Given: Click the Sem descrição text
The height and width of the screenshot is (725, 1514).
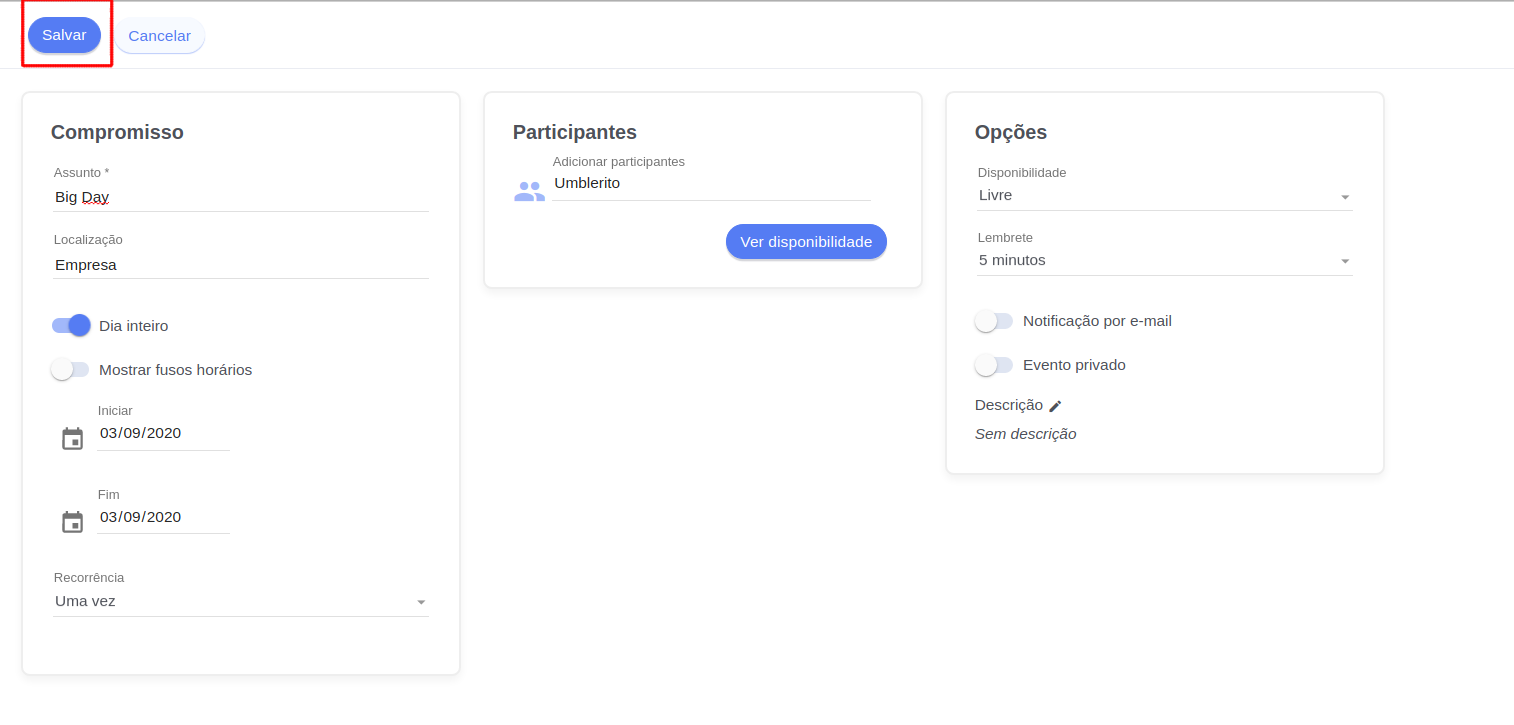Looking at the screenshot, I should 1025,434.
